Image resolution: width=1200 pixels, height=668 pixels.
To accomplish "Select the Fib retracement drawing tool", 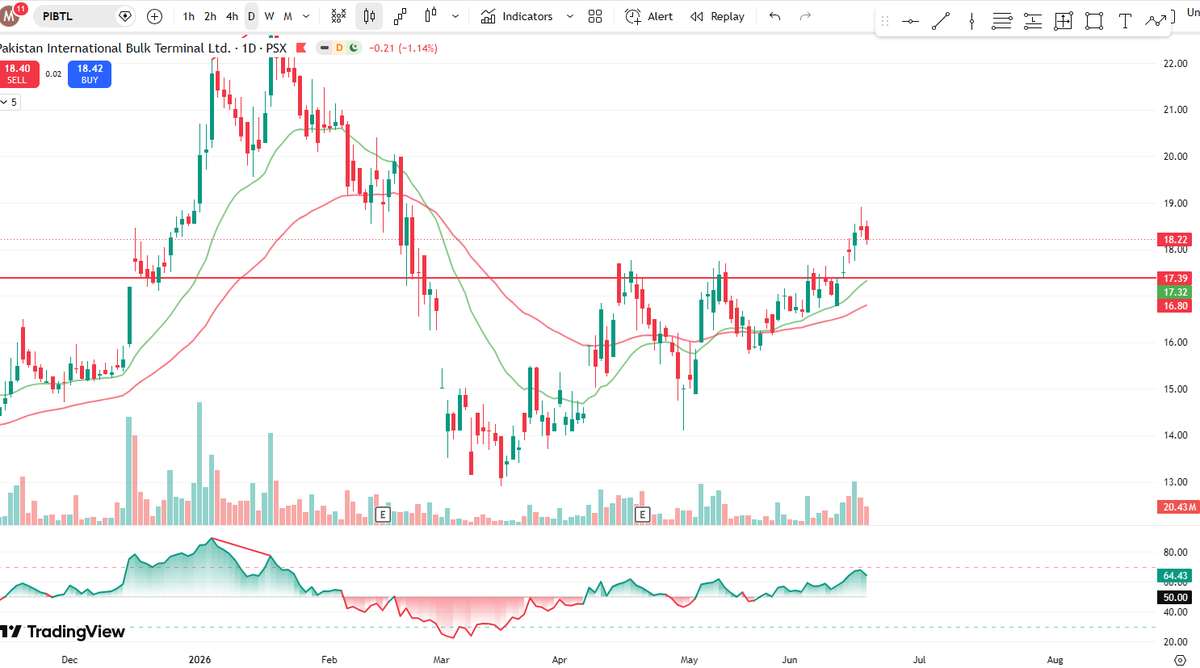I will [x=1002, y=22].
